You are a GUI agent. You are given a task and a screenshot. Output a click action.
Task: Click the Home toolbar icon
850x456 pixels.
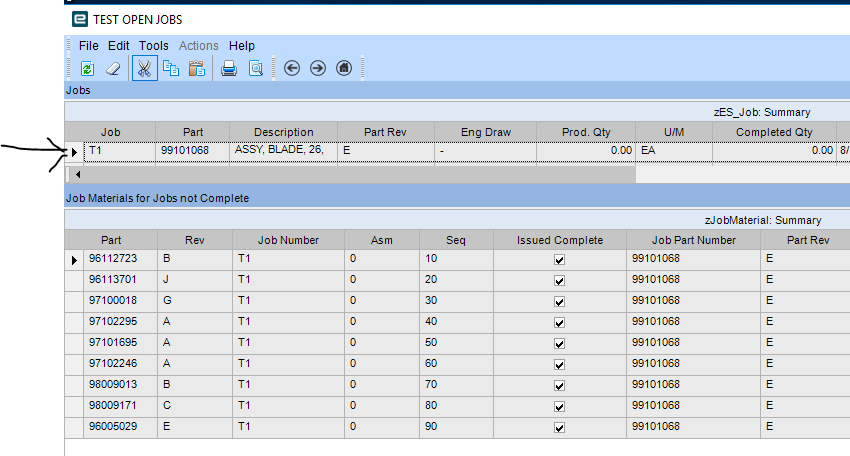tap(344, 68)
